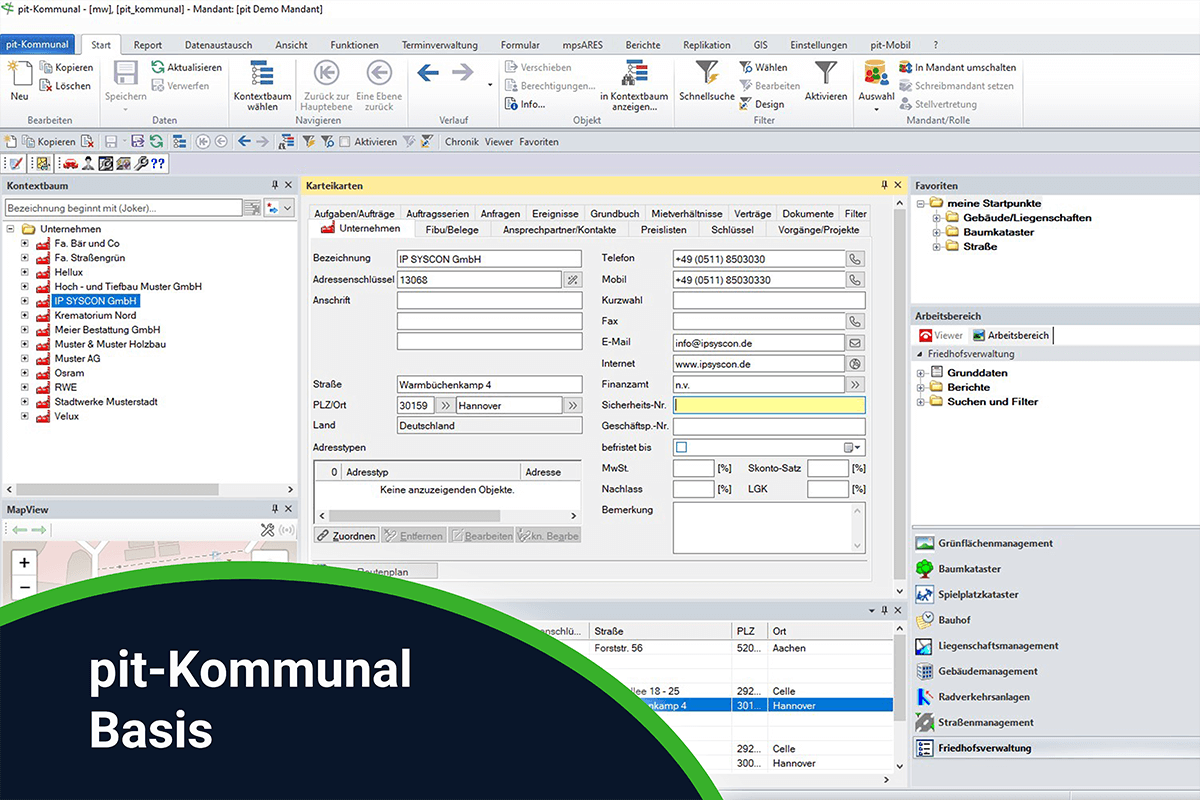Viewport: 1200px width, 800px height.
Task: Zoom in on the MapView map
Action: 25,563
